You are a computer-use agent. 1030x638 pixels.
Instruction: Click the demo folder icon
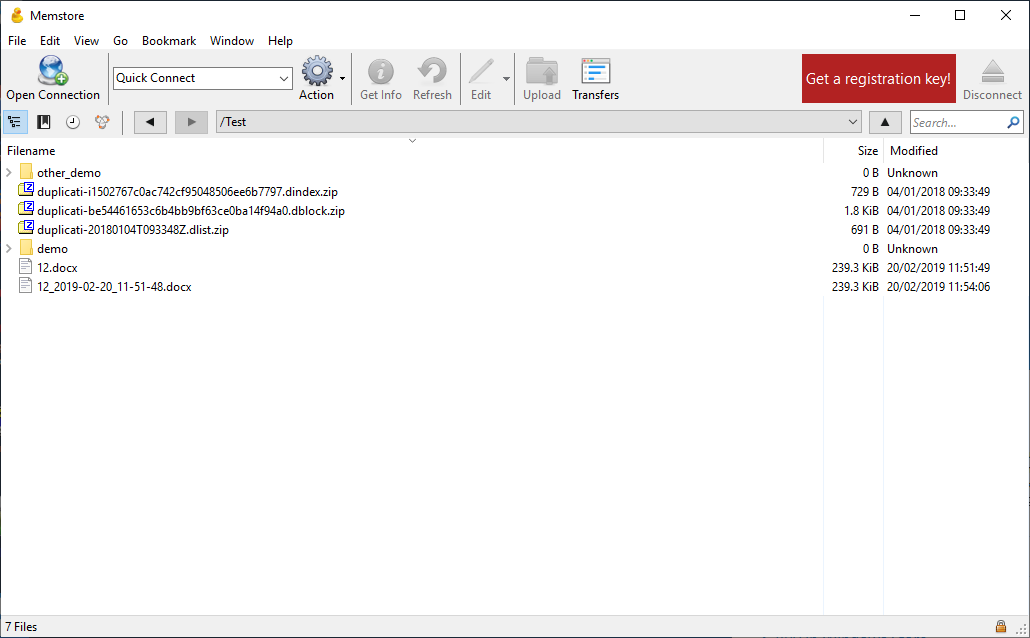[26, 248]
